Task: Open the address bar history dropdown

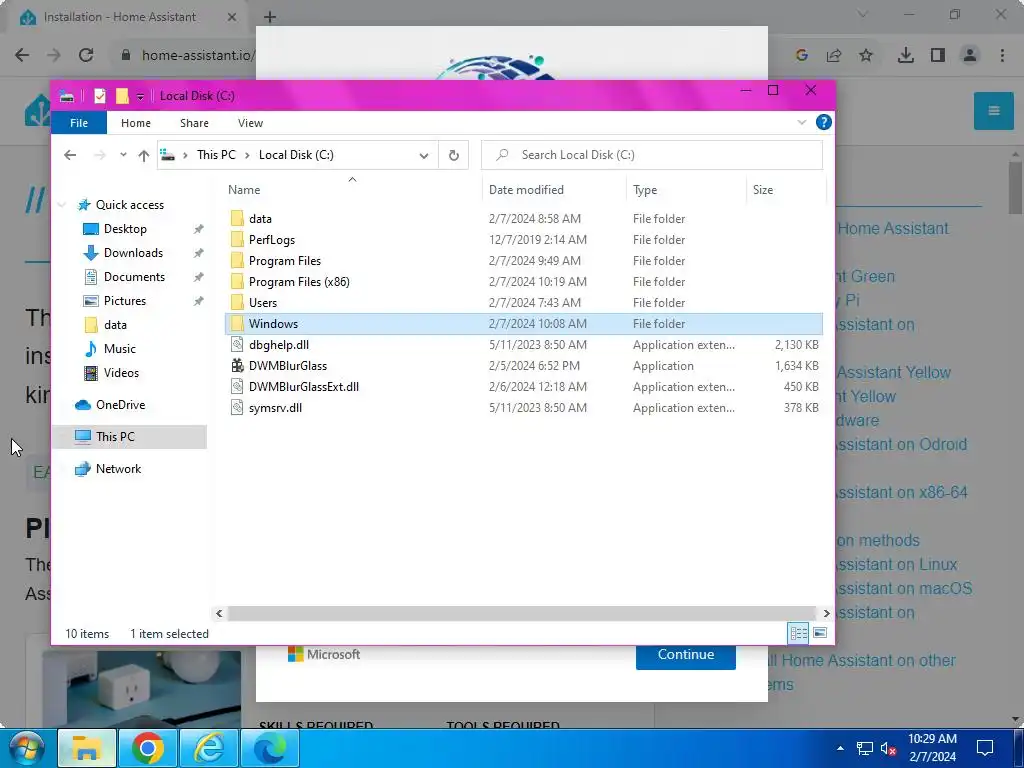Action: (424, 155)
